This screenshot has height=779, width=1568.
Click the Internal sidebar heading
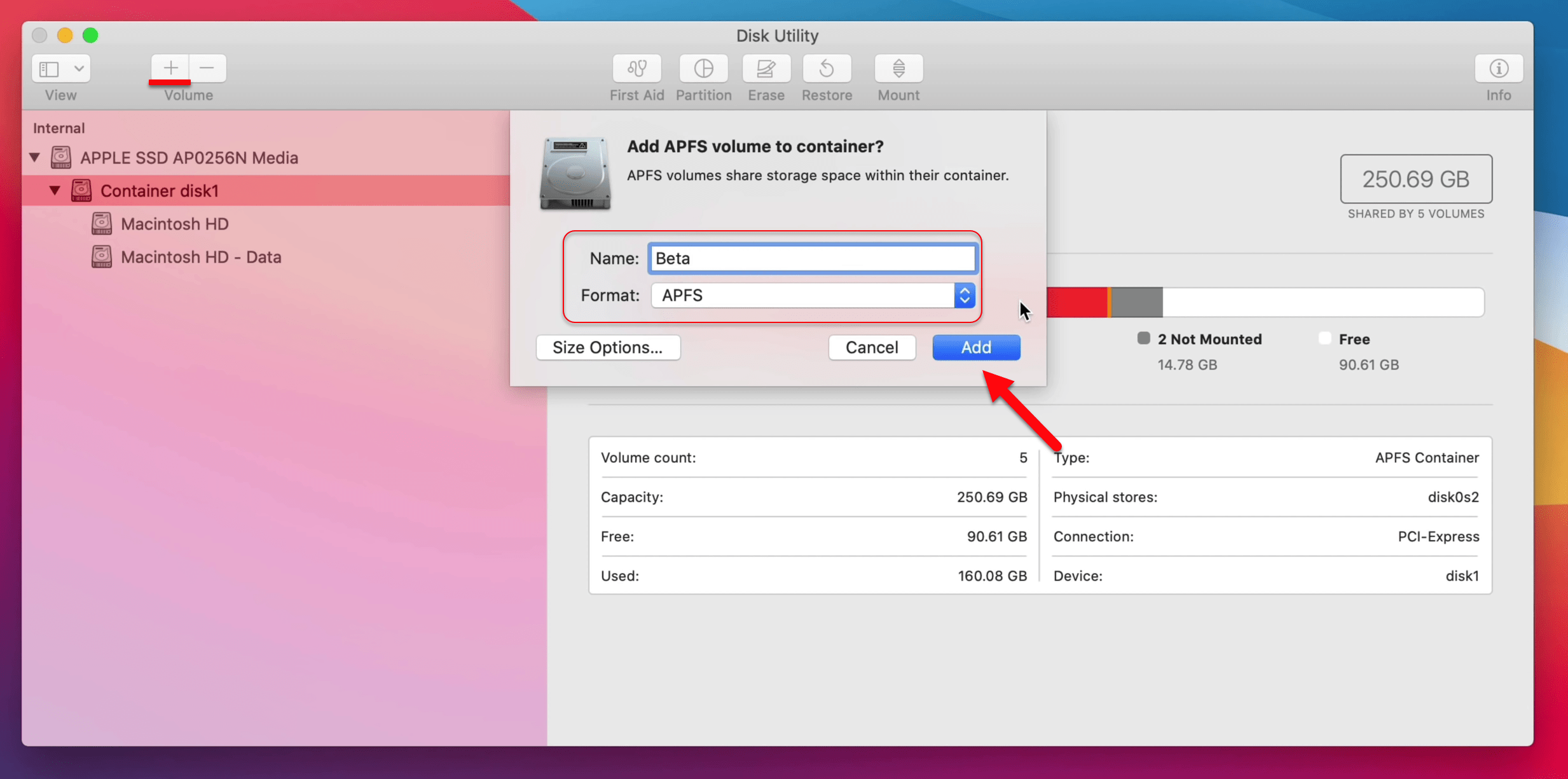pyautogui.click(x=58, y=128)
